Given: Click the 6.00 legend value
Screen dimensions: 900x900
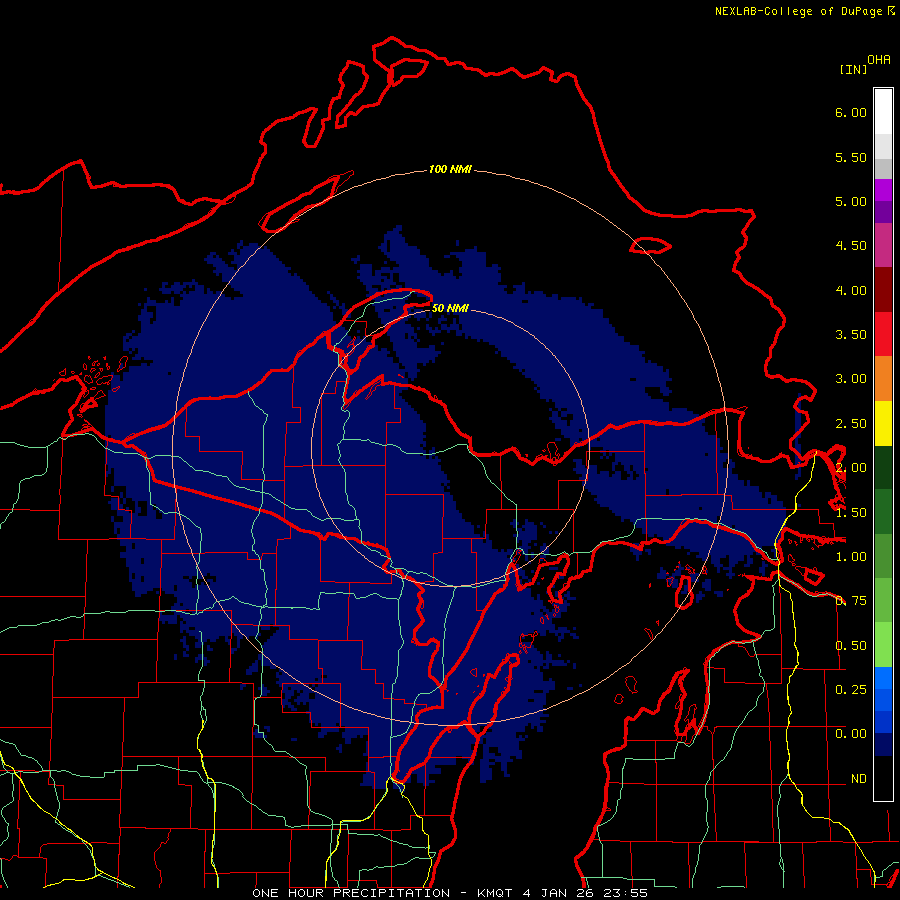Looking at the screenshot, I should (851, 112).
